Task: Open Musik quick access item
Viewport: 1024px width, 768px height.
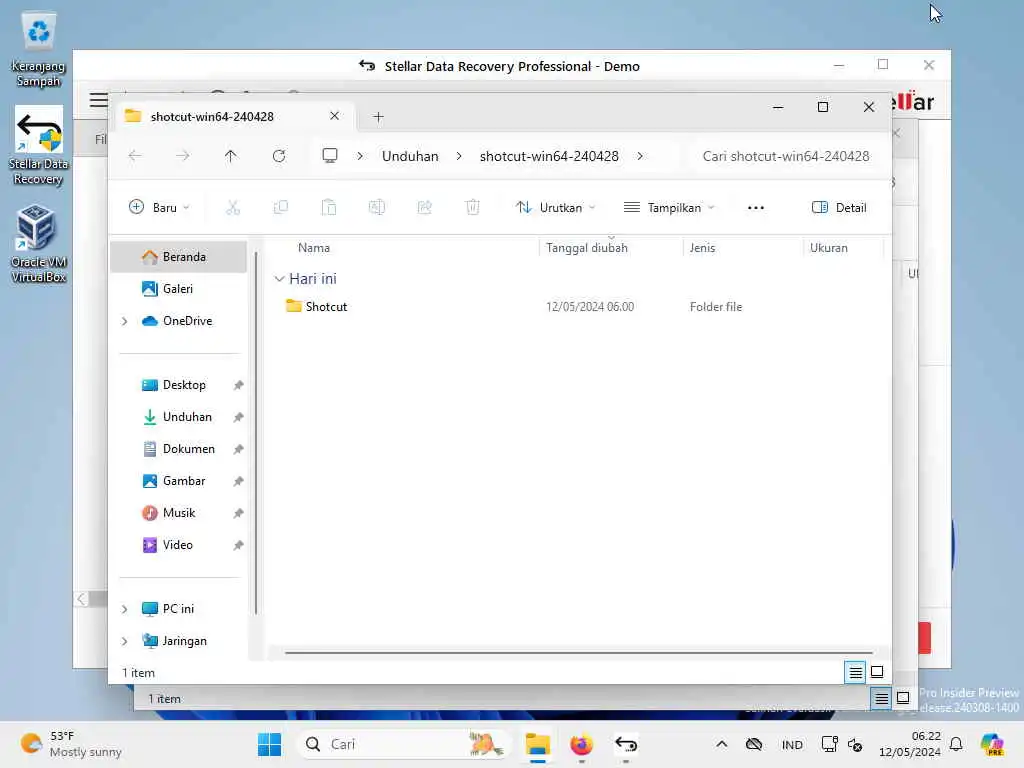Action: click(x=179, y=513)
